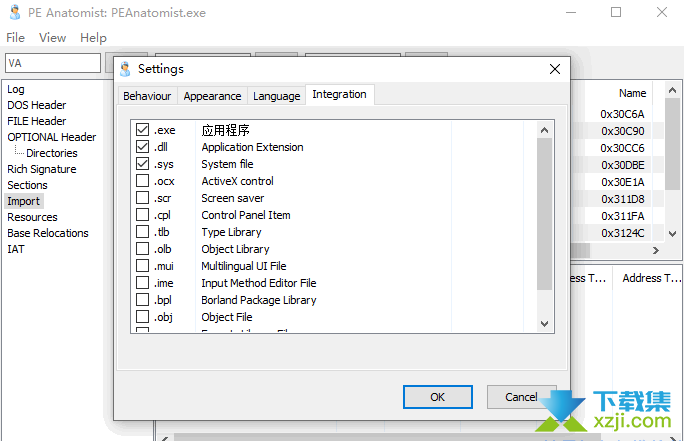Image resolution: width=684 pixels, height=441 pixels.
Task: Select FILE Header in the tree
Action: click(37, 121)
